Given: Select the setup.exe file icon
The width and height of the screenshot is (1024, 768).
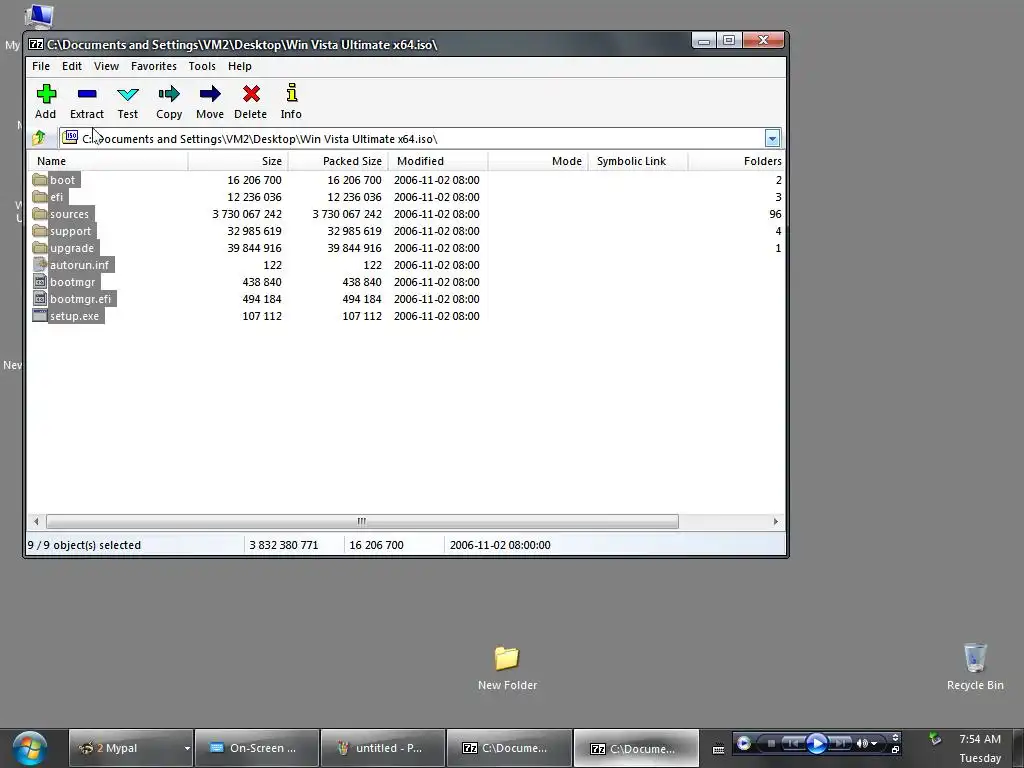Looking at the screenshot, I should click(40, 315).
